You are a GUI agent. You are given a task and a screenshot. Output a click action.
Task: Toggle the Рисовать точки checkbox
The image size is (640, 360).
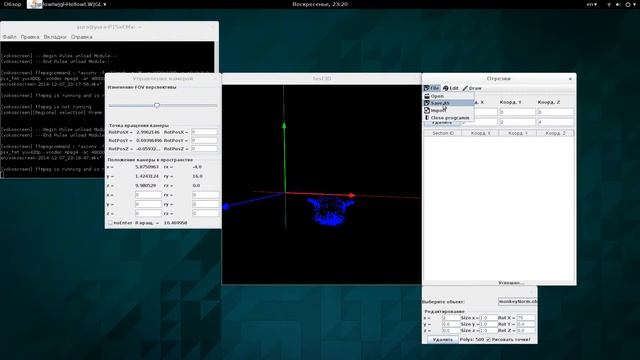point(489,340)
